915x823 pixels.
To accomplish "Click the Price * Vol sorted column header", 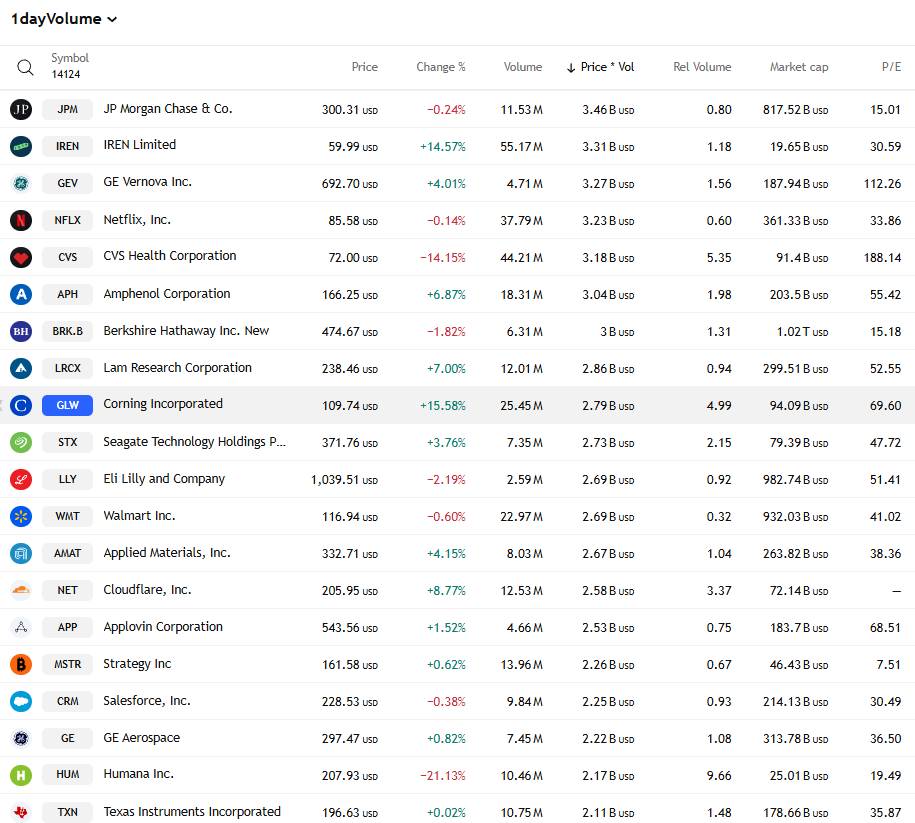I will pos(600,67).
